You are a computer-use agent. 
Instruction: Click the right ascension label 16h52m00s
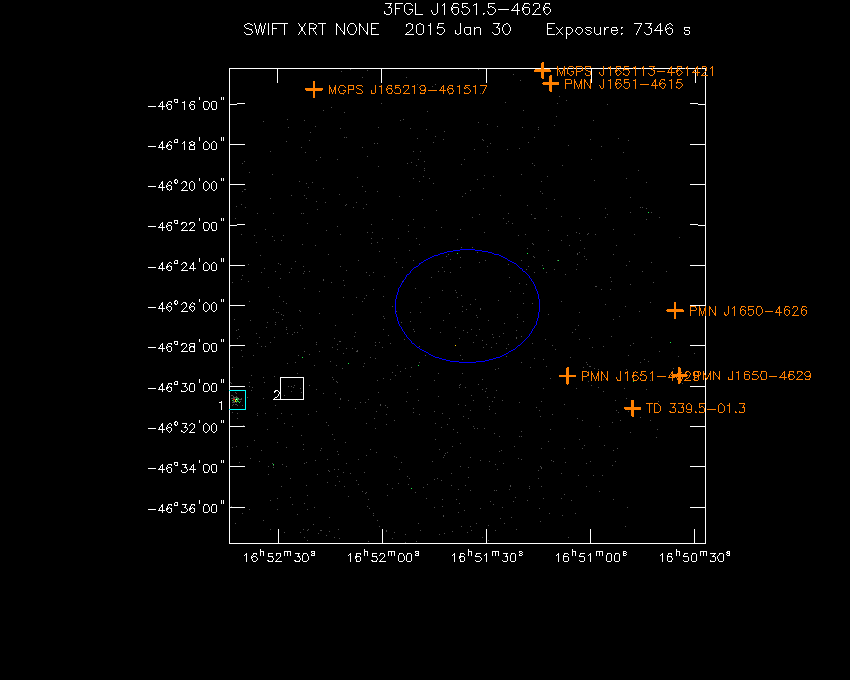383,557
